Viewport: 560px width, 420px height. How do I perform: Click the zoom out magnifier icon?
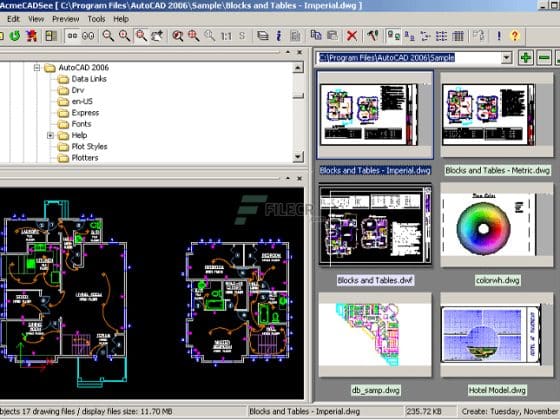[108, 36]
